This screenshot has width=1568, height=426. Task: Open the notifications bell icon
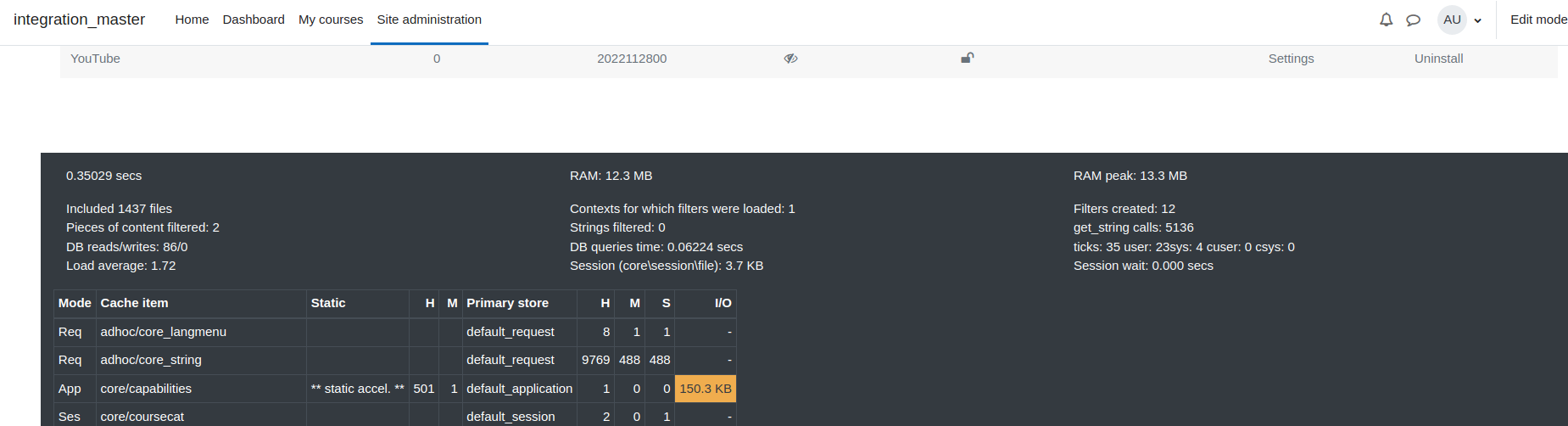coord(1386,20)
